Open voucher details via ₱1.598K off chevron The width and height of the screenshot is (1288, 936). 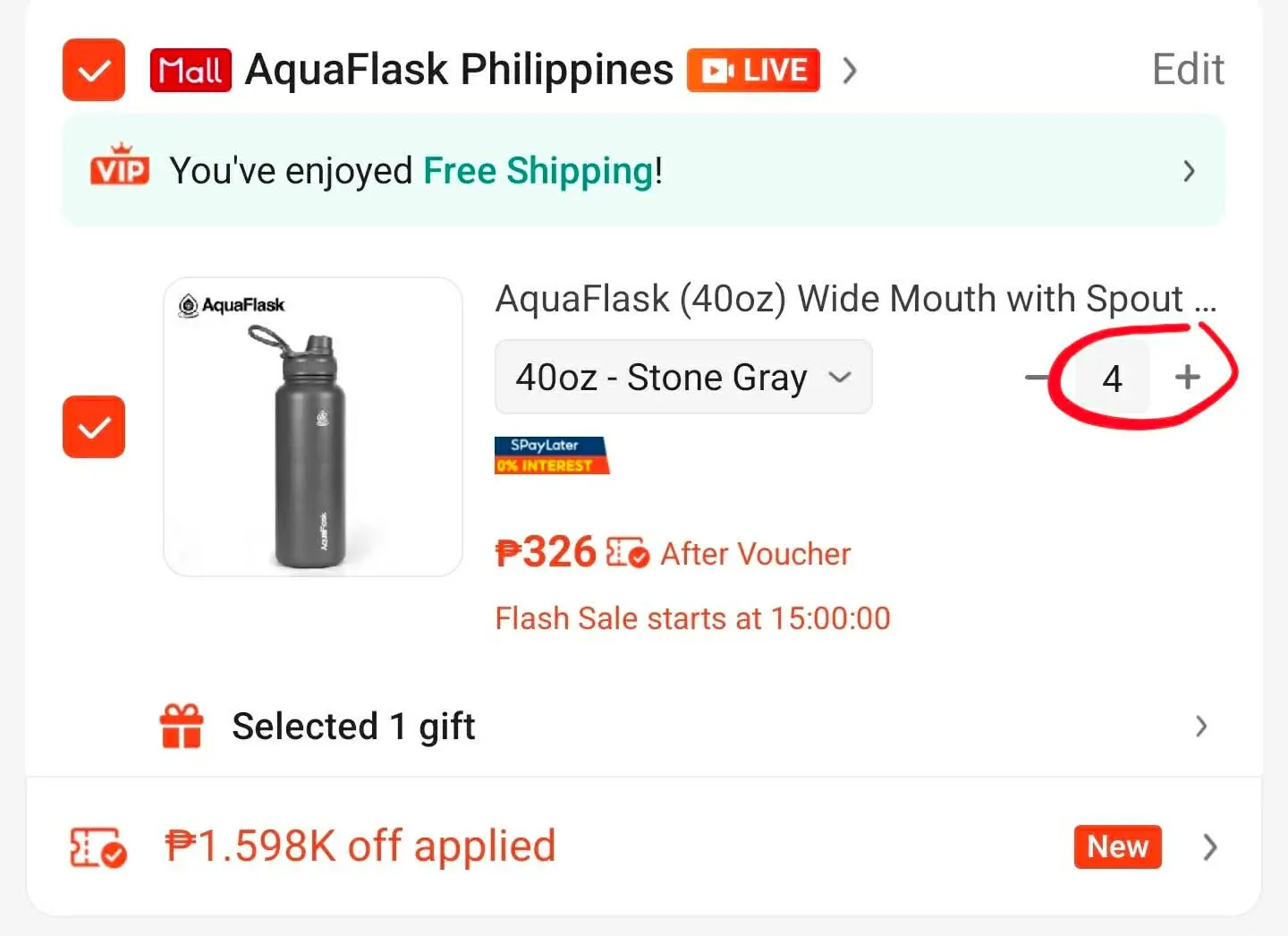tap(1209, 847)
